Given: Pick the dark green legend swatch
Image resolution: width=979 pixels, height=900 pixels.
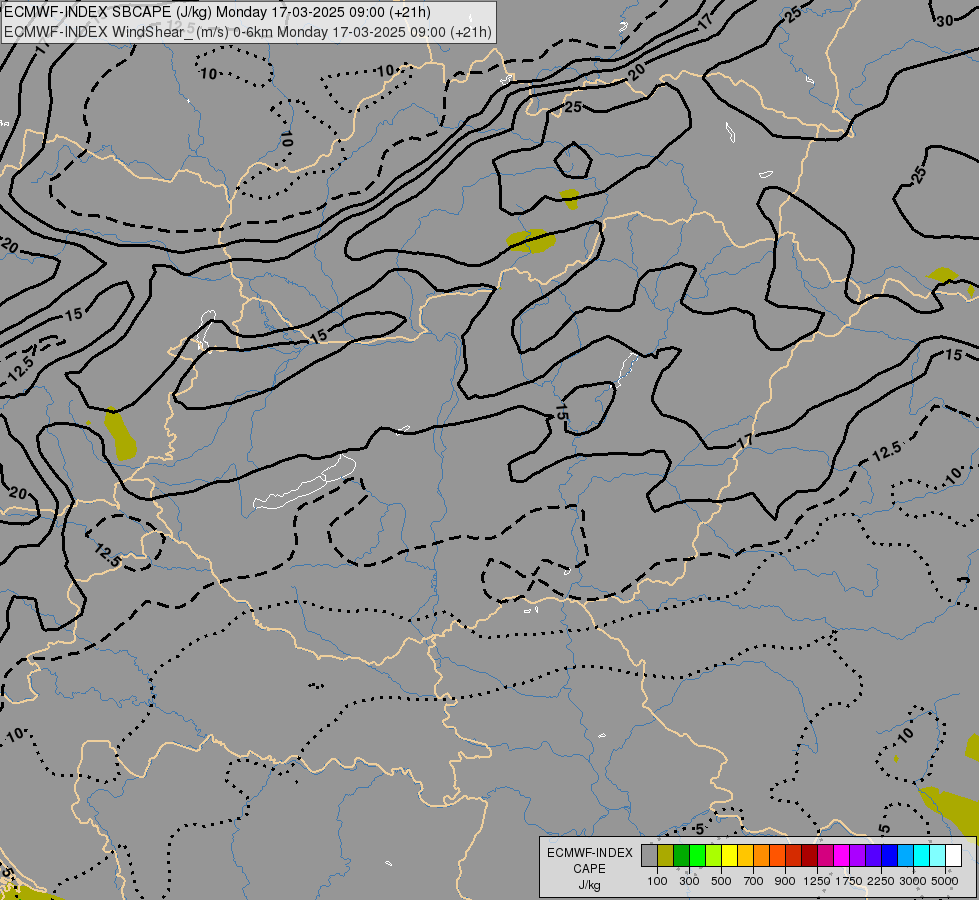Looking at the screenshot, I should [682, 856].
